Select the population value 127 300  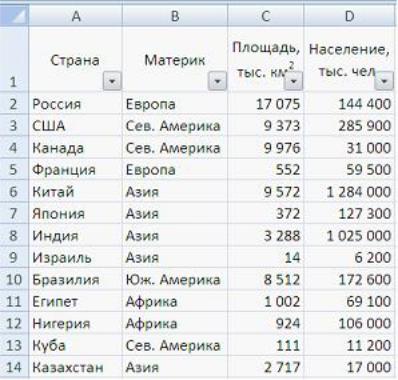(x=349, y=213)
